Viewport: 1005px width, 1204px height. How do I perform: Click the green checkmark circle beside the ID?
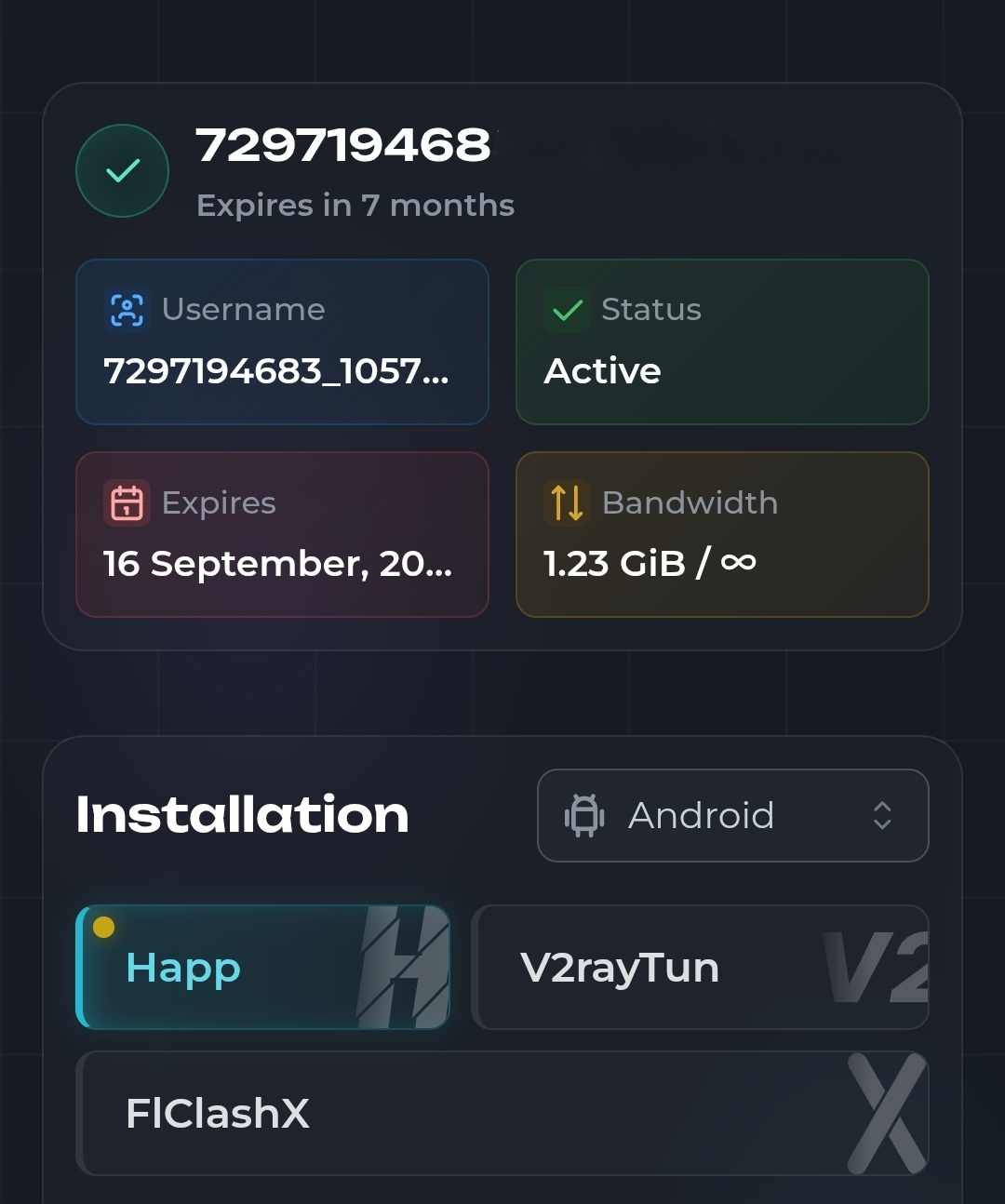(122, 171)
